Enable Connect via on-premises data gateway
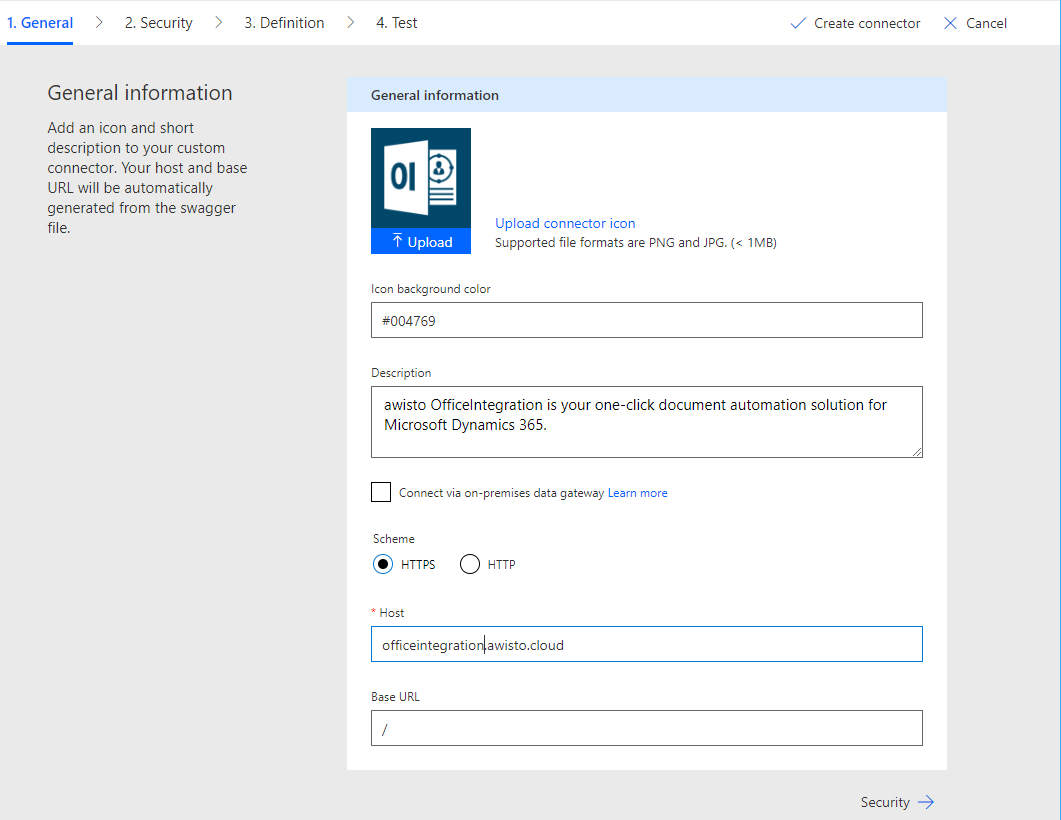This screenshot has height=820, width=1061. 381,492
